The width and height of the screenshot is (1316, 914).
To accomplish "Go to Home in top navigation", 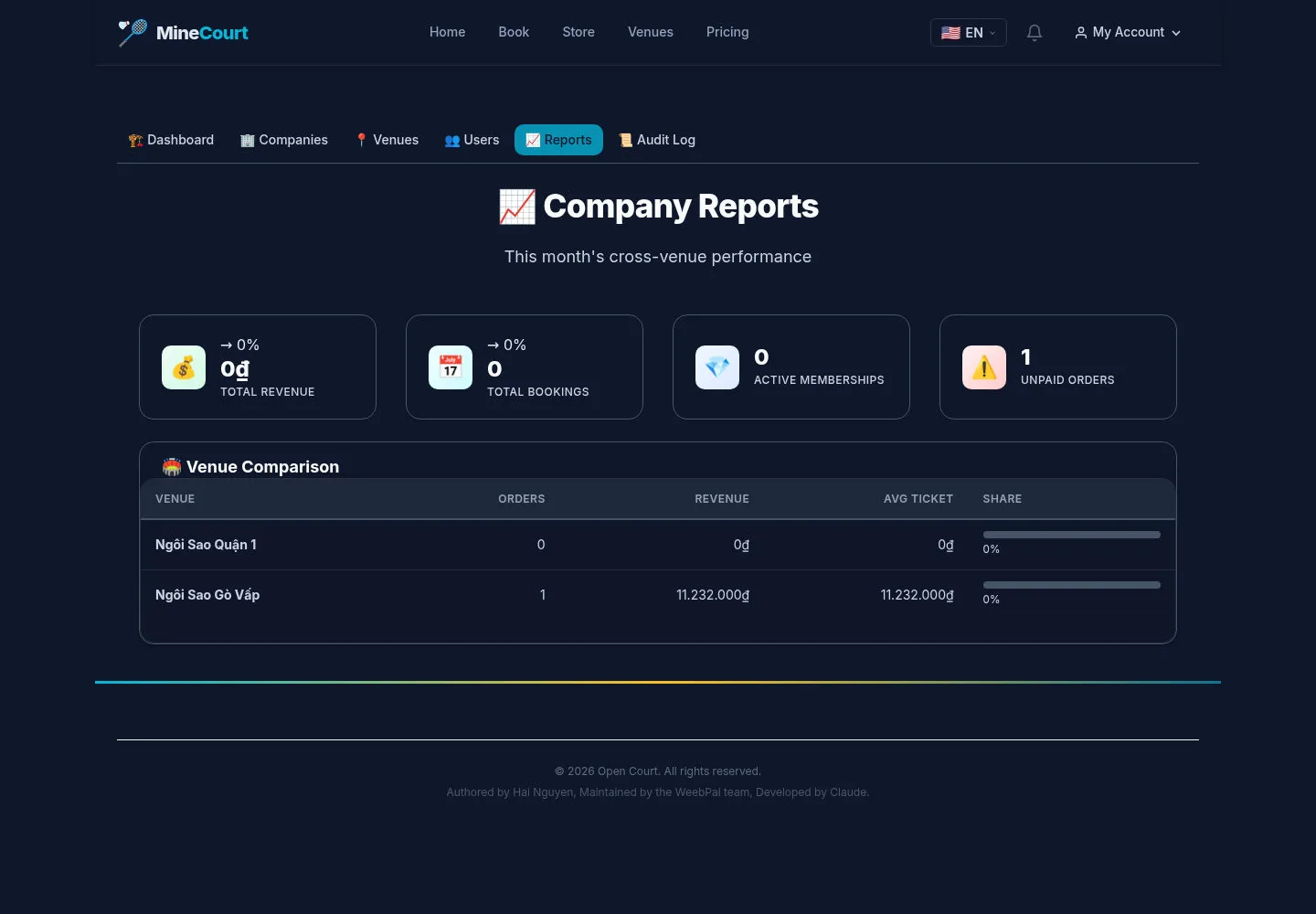I will pos(448,32).
